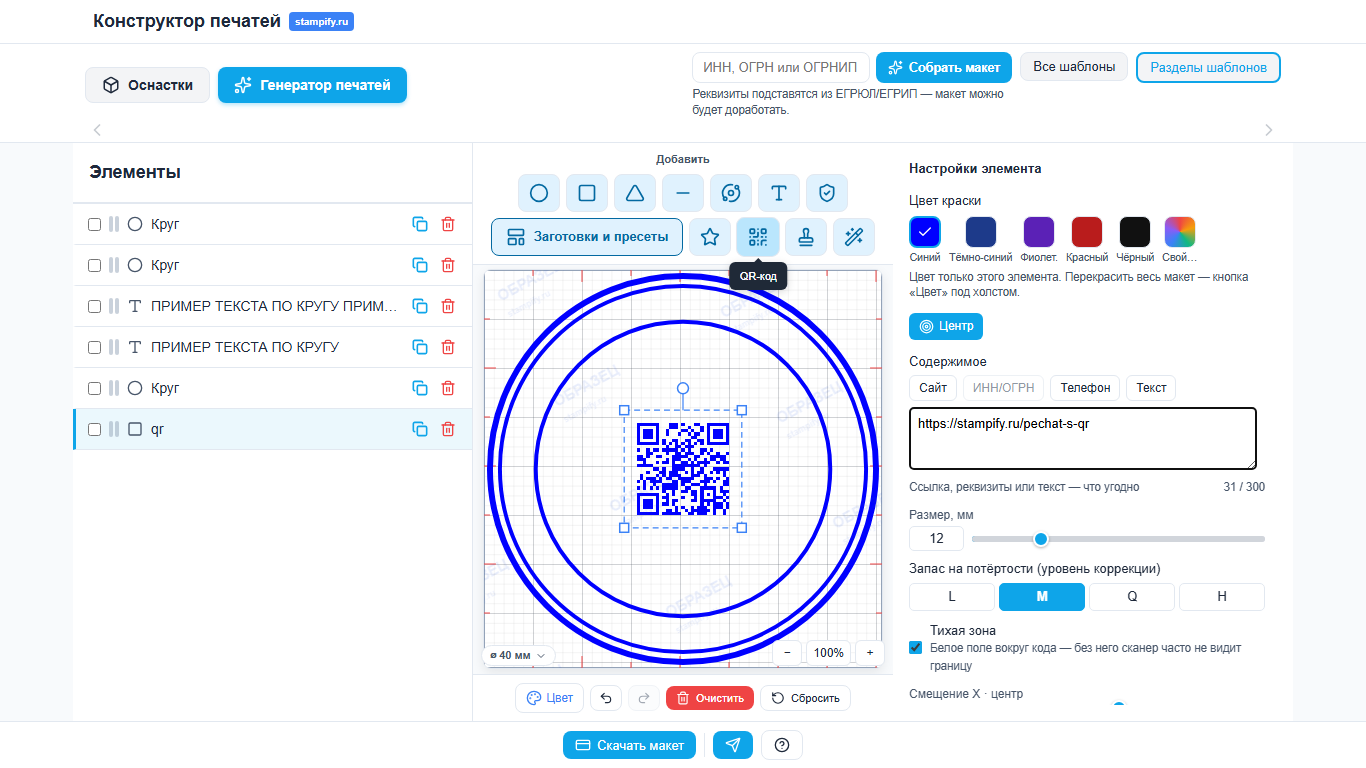The width and height of the screenshot is (1366, 768).
Task: Open Все шаблоны
Action: 1074,67
